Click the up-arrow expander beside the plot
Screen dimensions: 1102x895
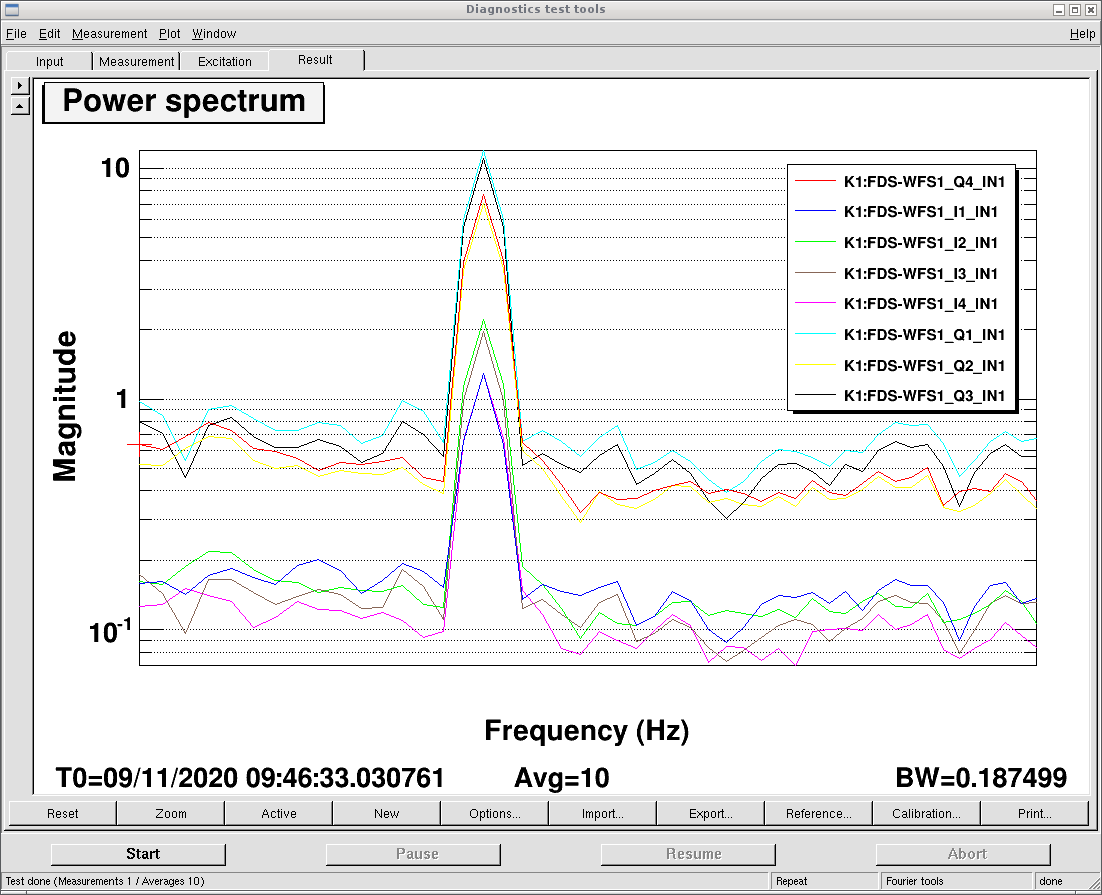(20, 106)
